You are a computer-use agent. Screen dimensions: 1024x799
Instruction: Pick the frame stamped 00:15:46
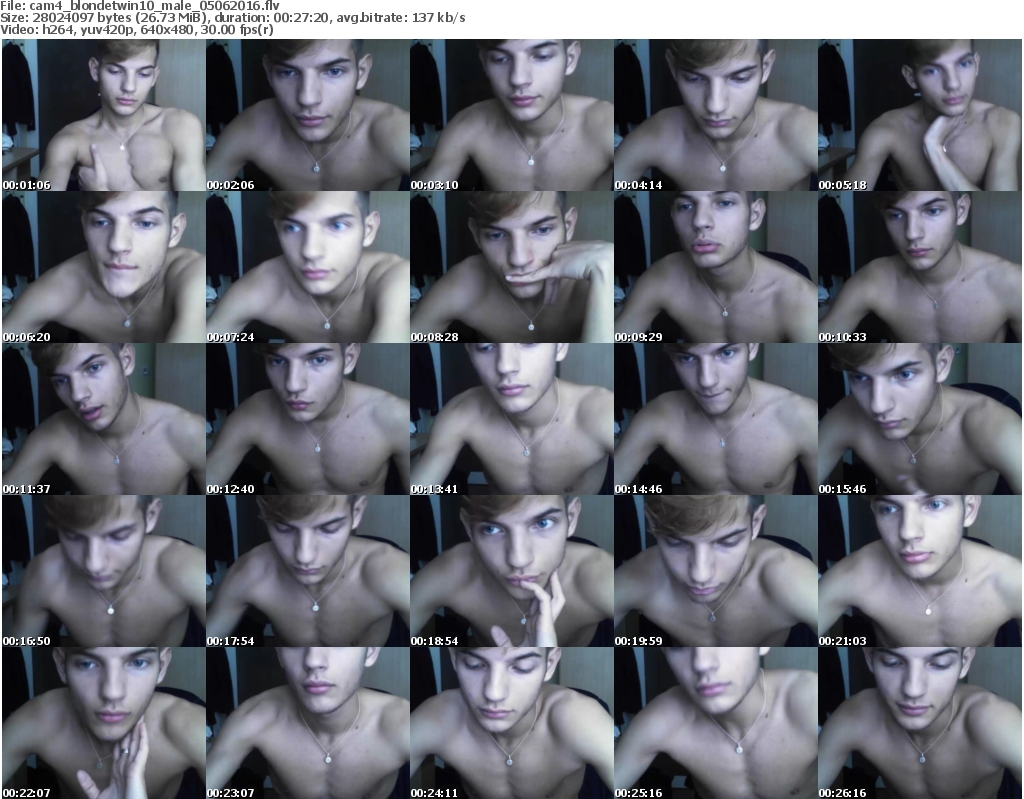pos(920,419)
